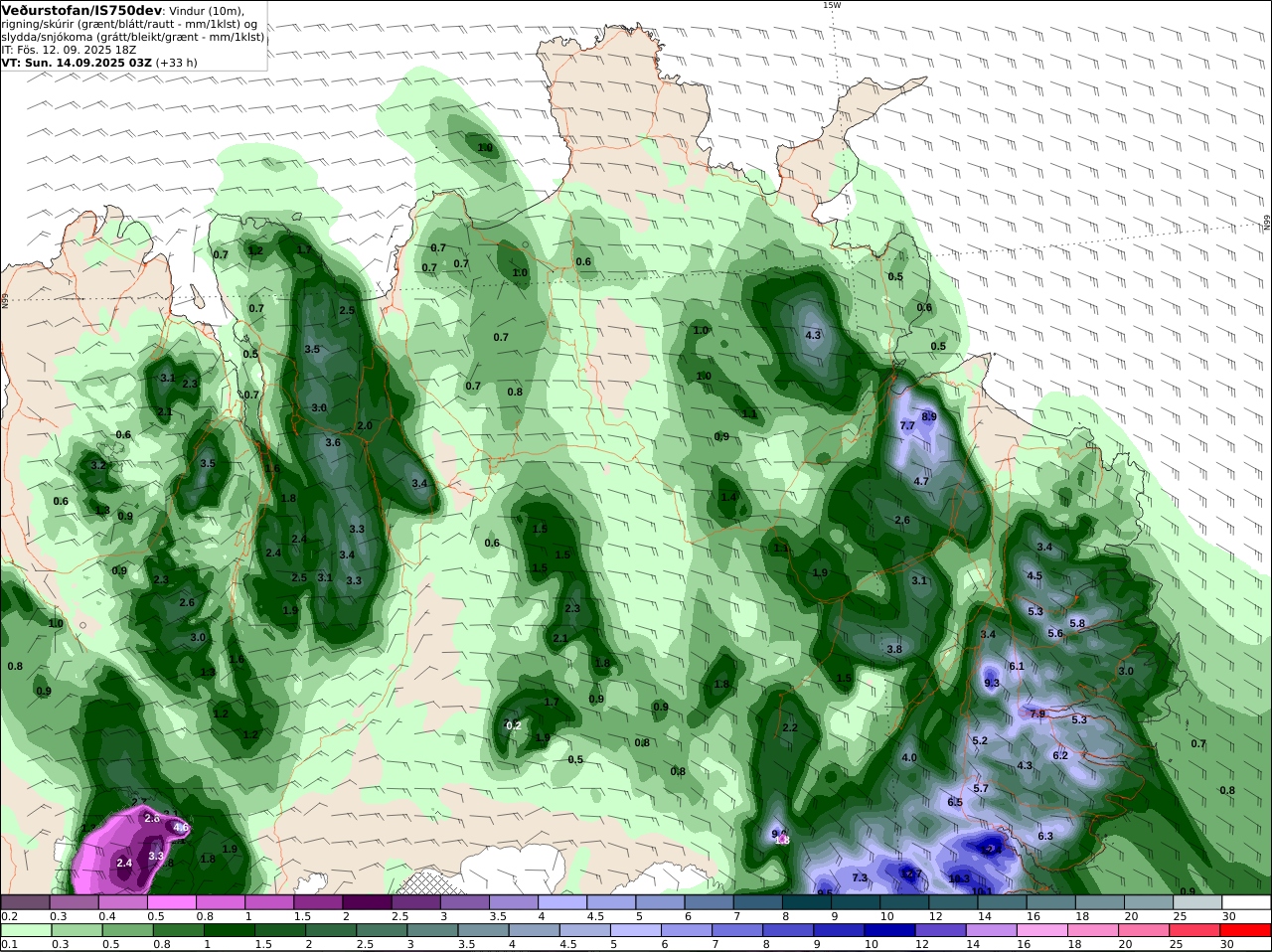
Task: Click the 0.4 label in the snow legend
Action: (106, 916)
